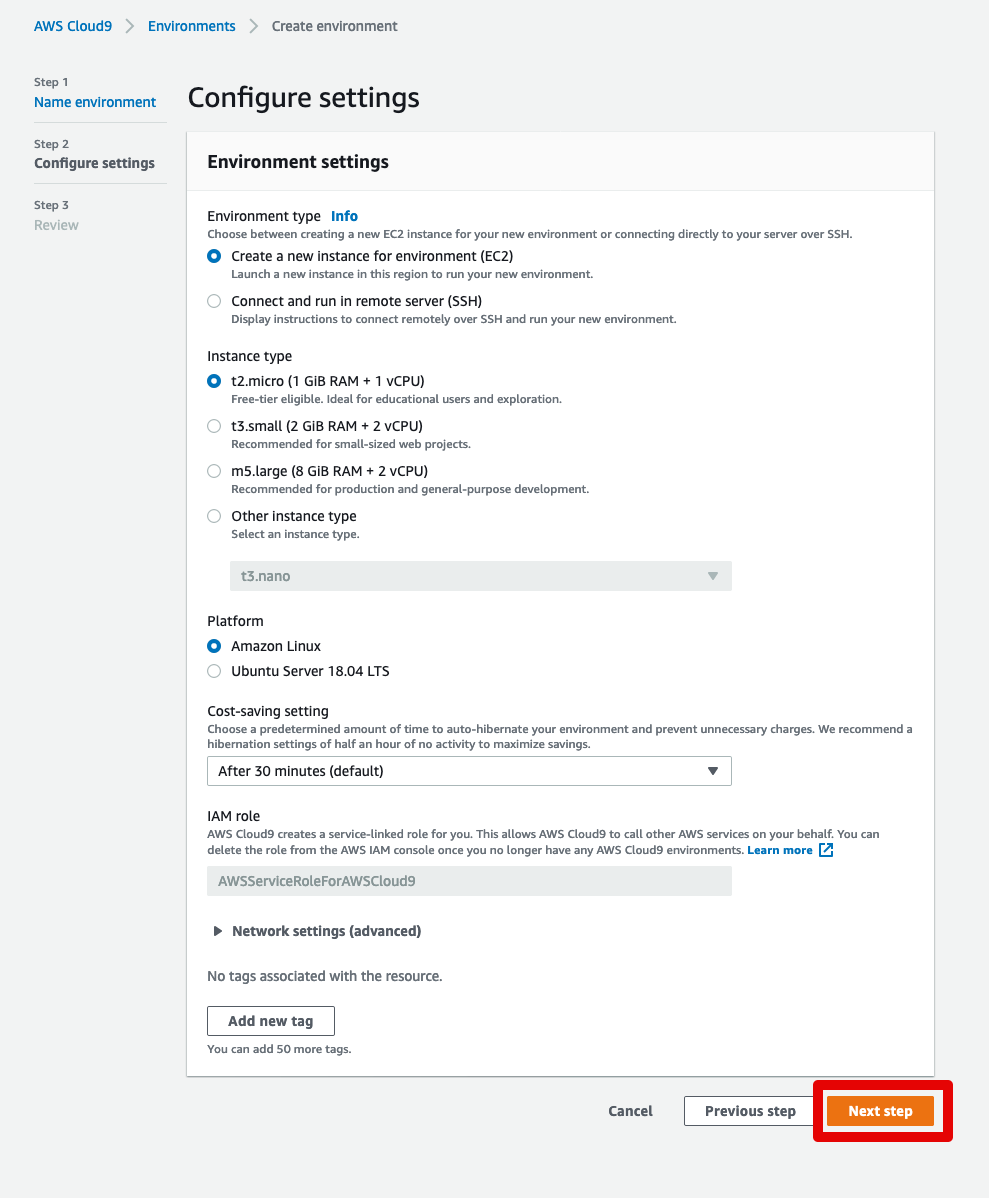Image resolution: width=989 pixels, height=1198 pixels.
Task: Expand Network settings (advanced)
Action: 325,930
